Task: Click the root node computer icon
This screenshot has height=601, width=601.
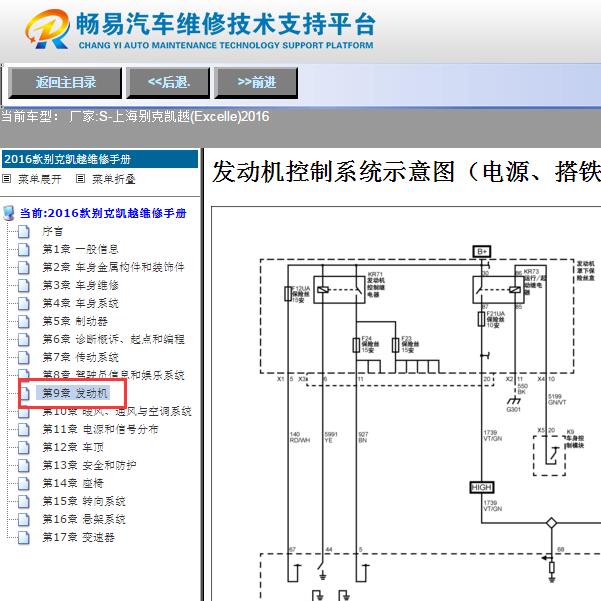Action: [8, 213]
